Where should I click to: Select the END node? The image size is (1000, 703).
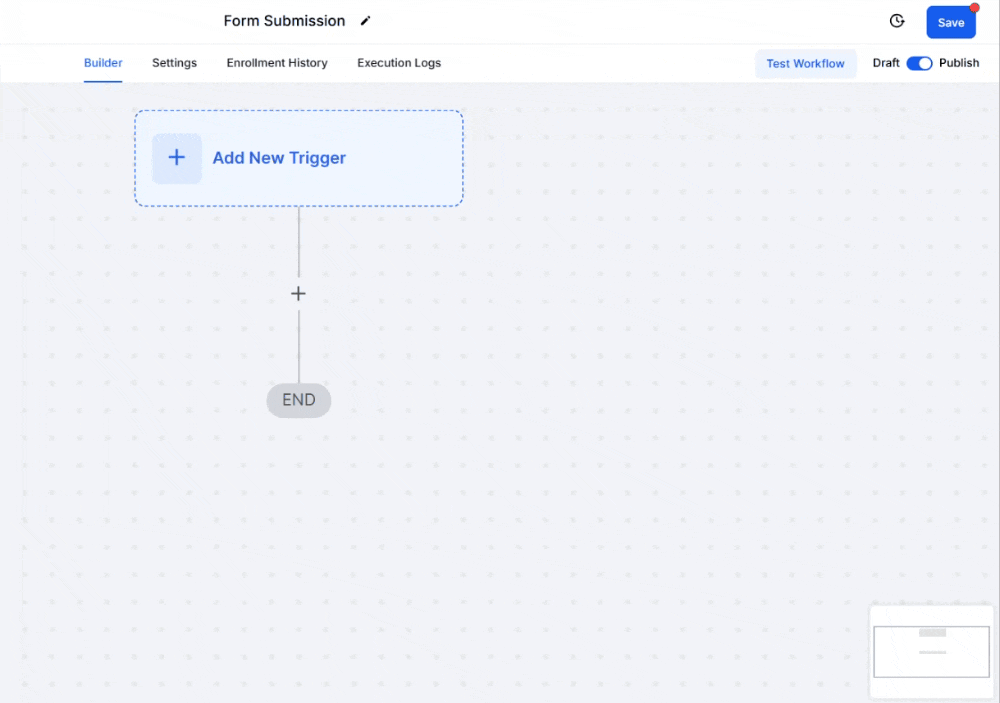[298, 400]
